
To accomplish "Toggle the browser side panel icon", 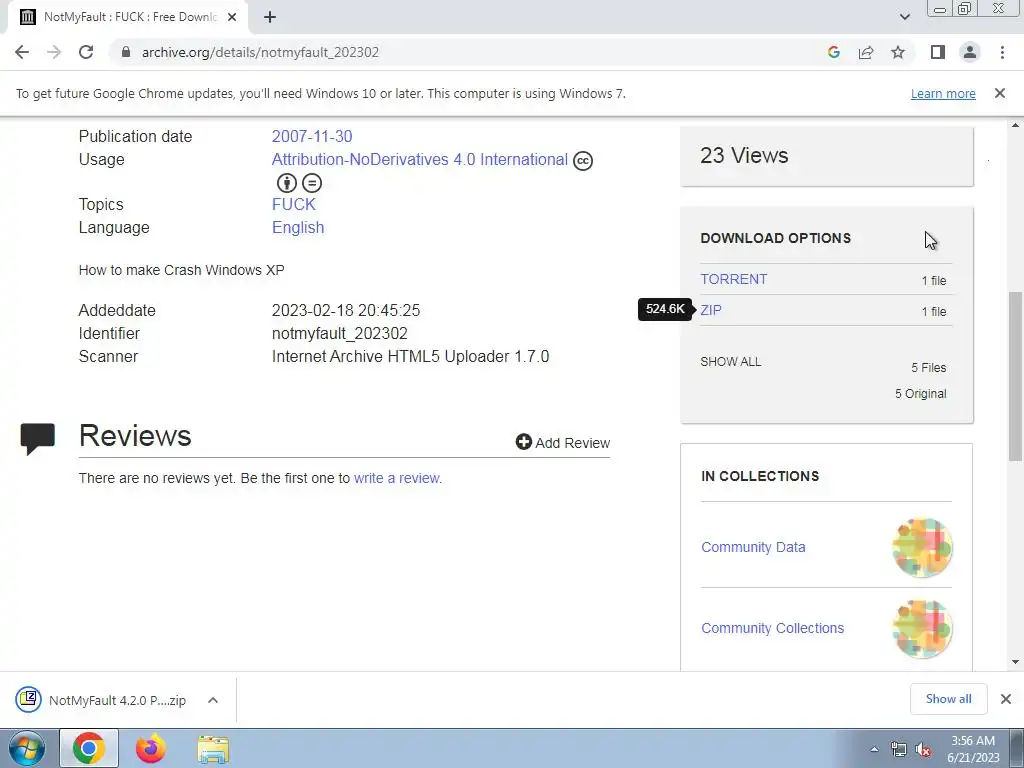I will [938, 52].
